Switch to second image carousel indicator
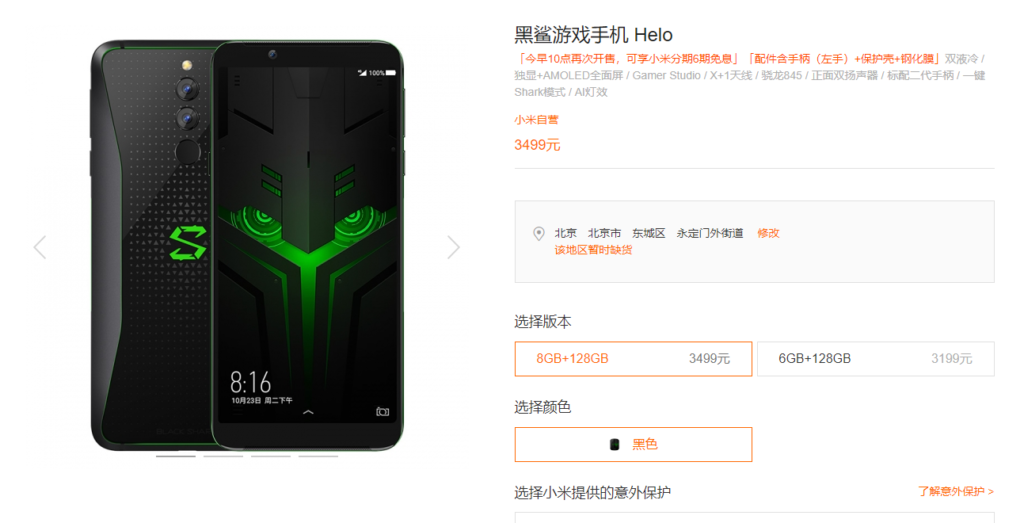This screenshot has height=523, width=1024. click(223, 456)
